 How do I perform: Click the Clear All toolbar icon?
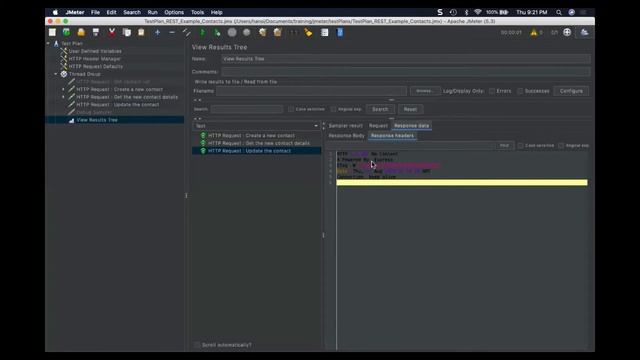point(278,32)
